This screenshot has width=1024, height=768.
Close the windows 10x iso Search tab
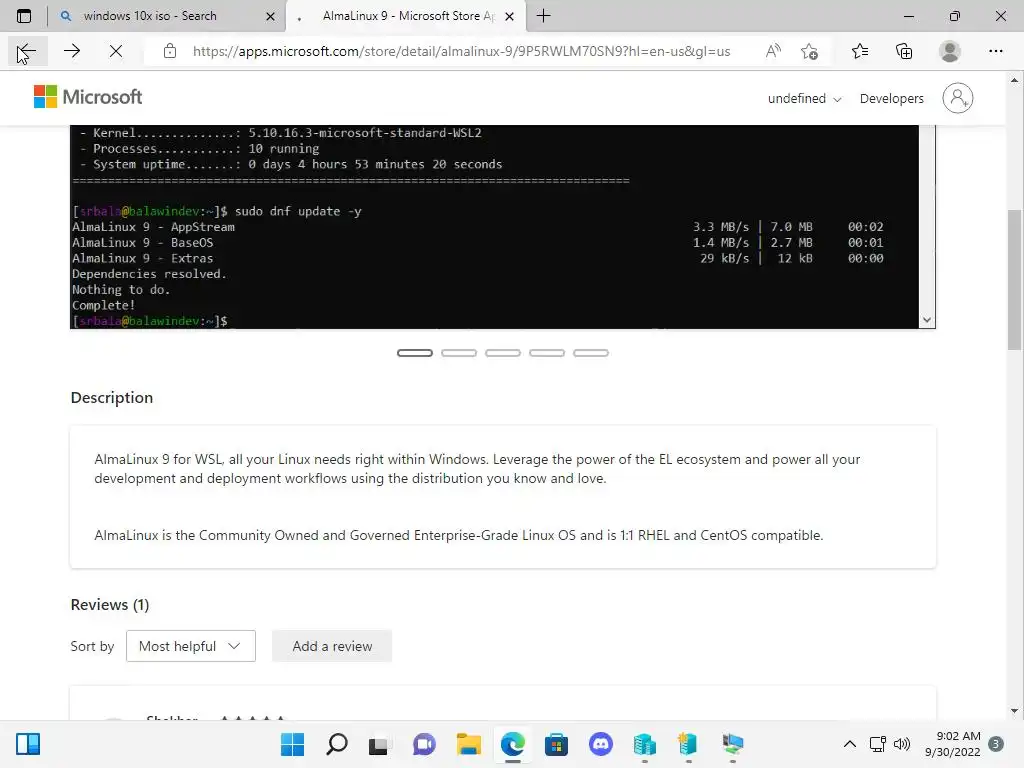pos(270,16)
